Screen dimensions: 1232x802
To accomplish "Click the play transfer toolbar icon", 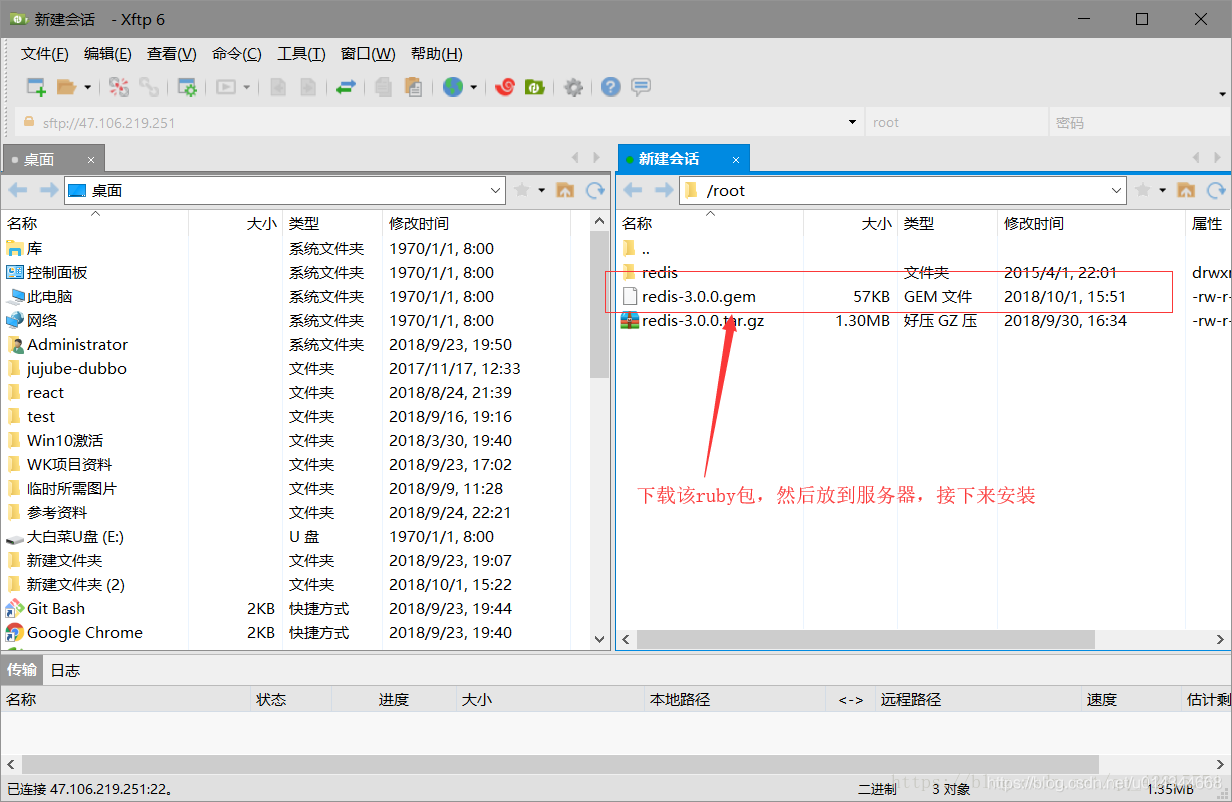I will [225, 87].
